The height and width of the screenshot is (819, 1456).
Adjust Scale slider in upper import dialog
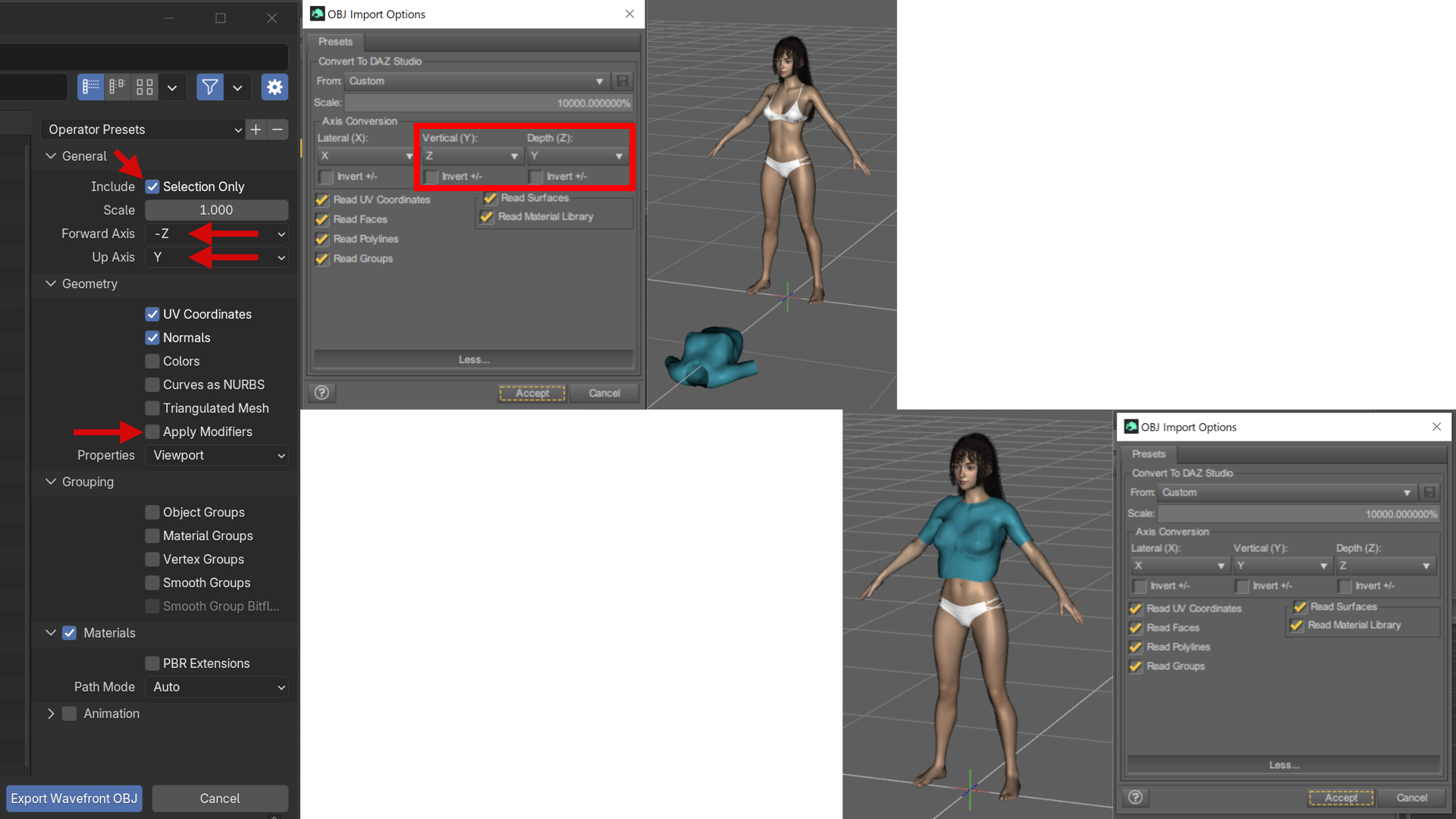tap(489, 103)
